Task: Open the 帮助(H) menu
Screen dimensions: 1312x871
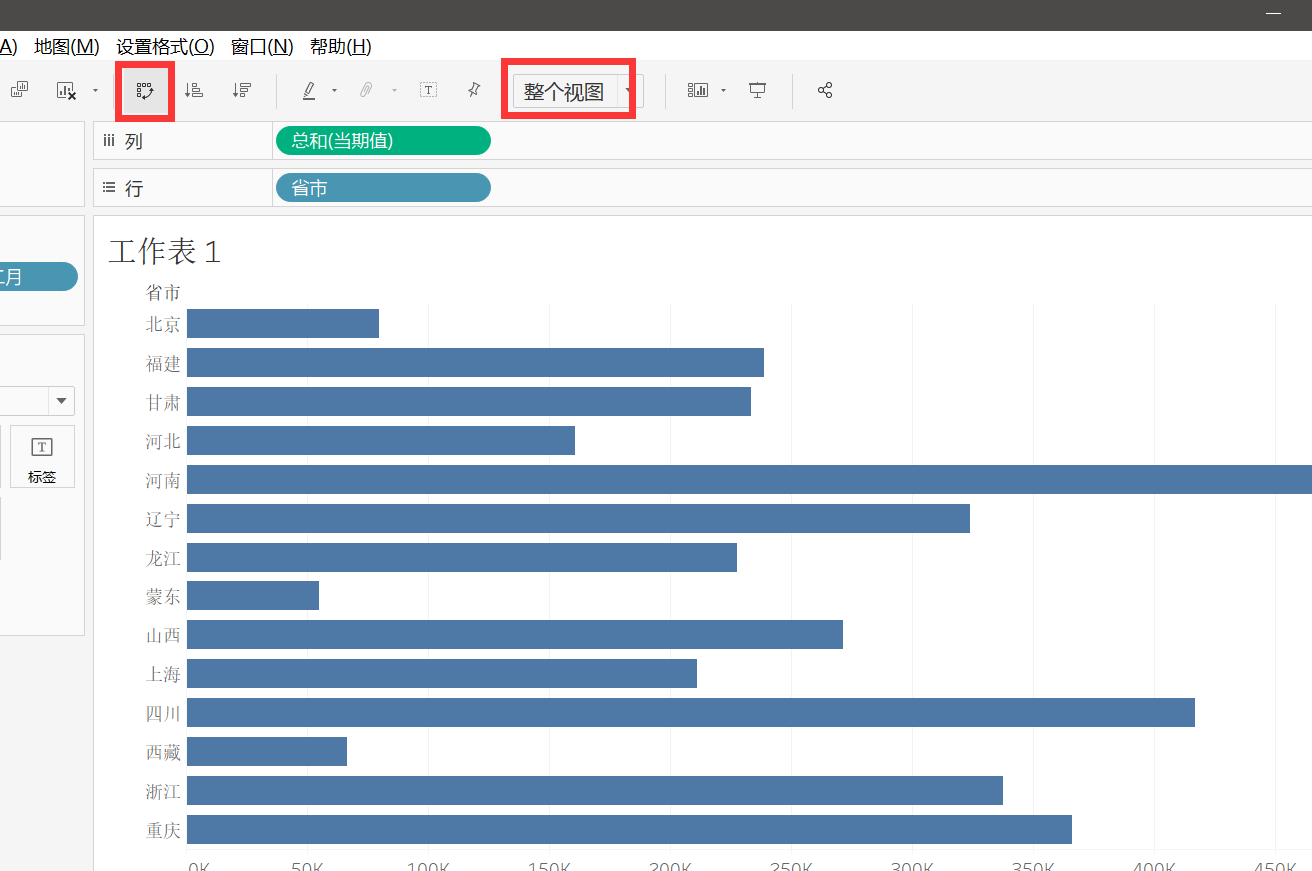Action: click(341, 46)
